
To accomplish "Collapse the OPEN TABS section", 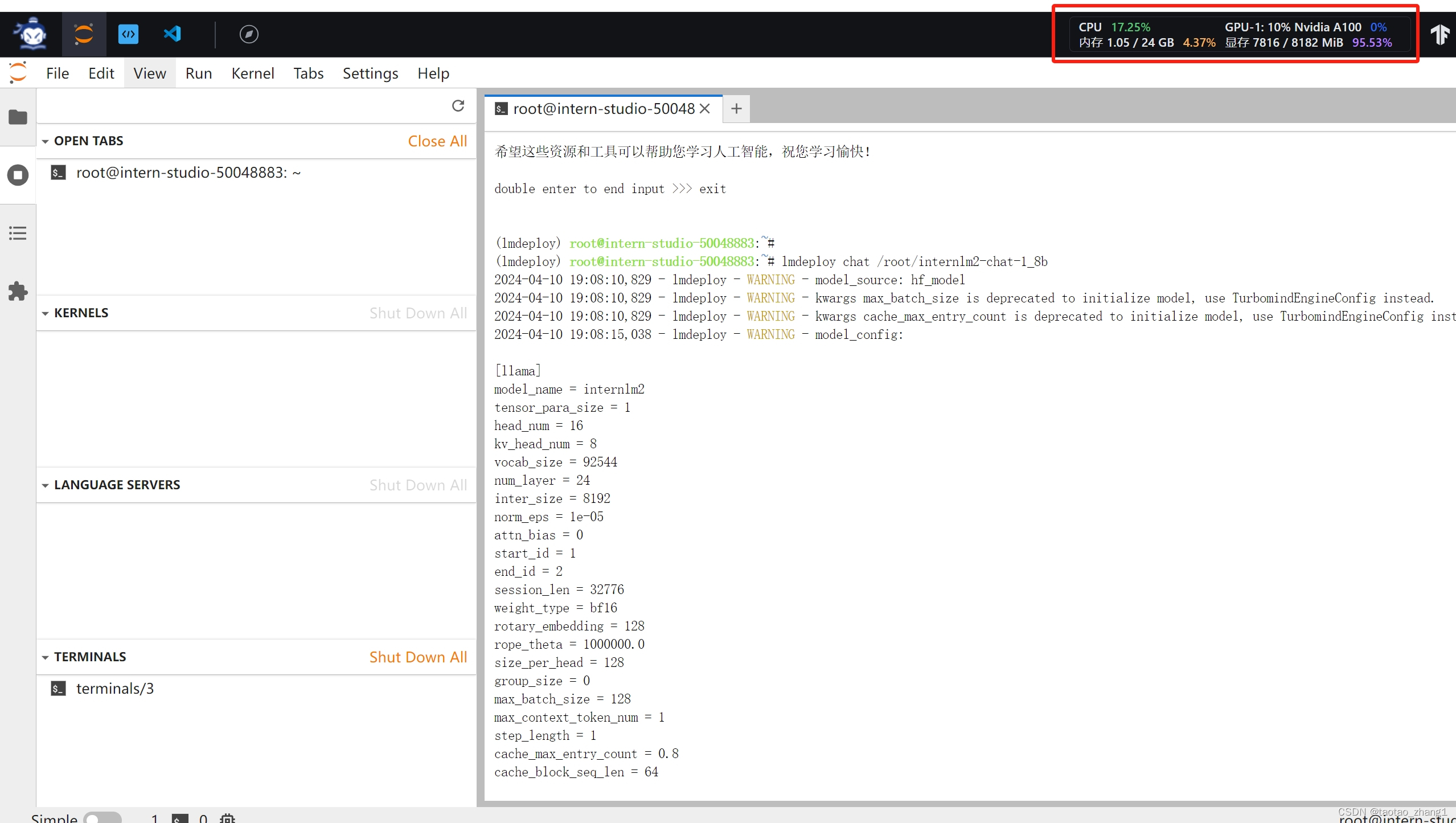I will pos(46,141).
